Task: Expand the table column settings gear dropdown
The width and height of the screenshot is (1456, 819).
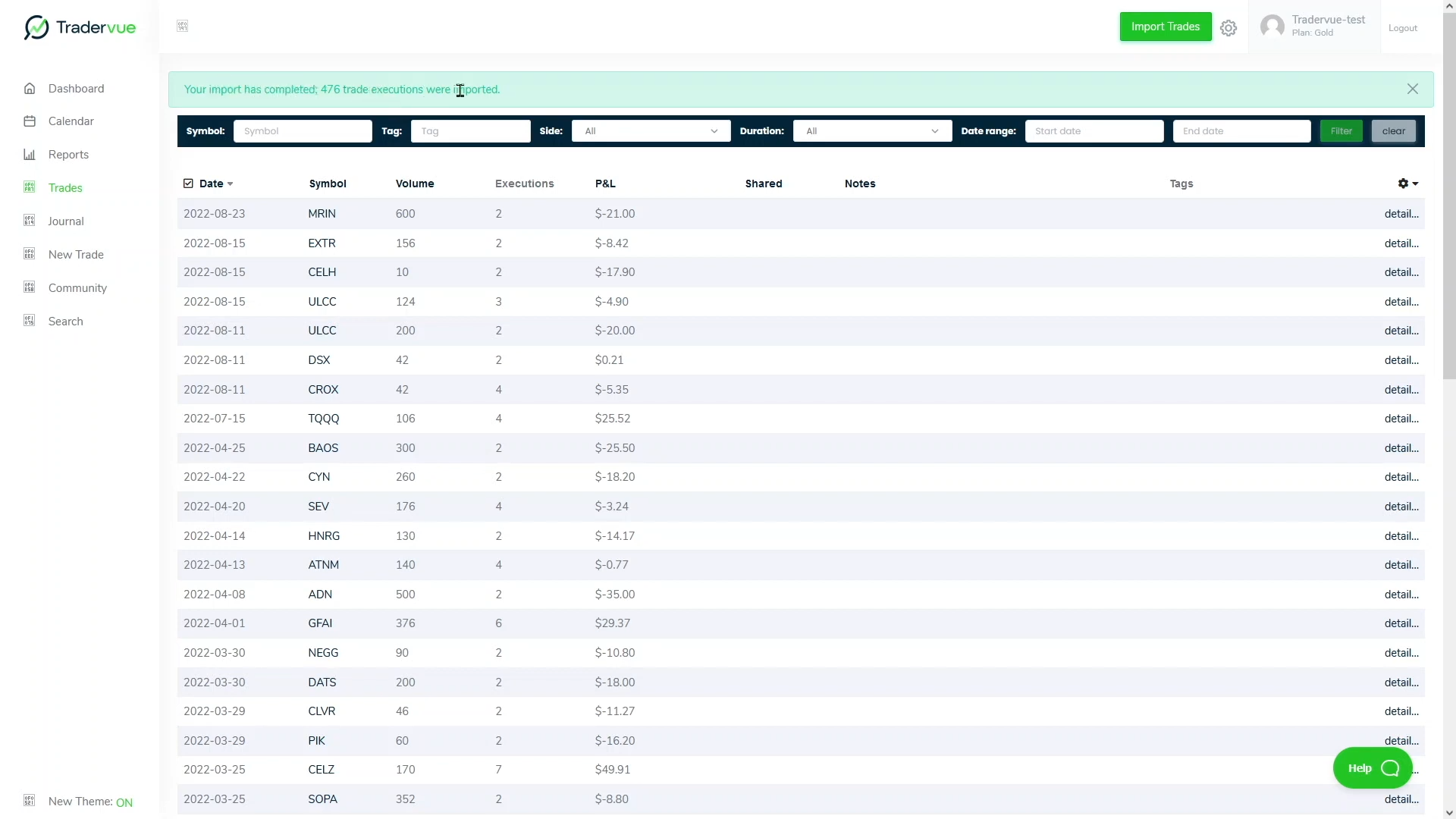Action: (1407, 184)
